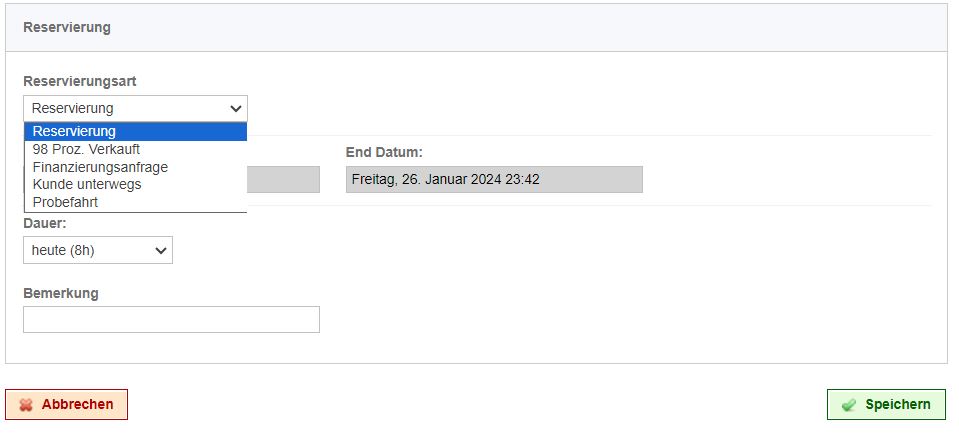Click the Reservierungsart field label
The width and height of the screenshot is (959, 433).
click(x=80, y=81)
